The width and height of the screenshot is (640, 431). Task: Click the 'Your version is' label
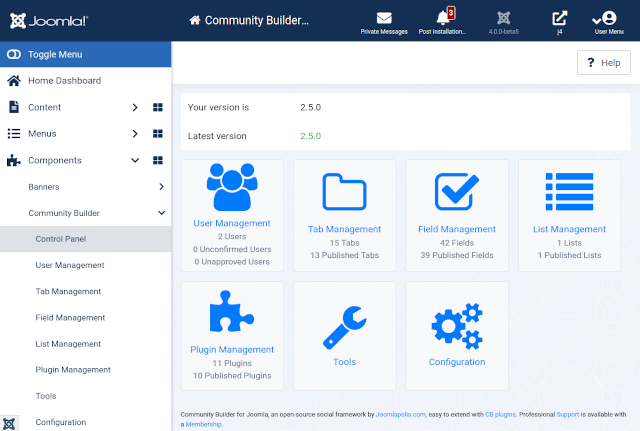click(x=218, y=107)
